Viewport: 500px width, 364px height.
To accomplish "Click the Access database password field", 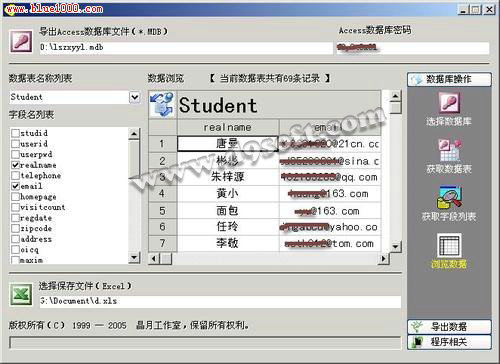I will click(x=413, y=48).
